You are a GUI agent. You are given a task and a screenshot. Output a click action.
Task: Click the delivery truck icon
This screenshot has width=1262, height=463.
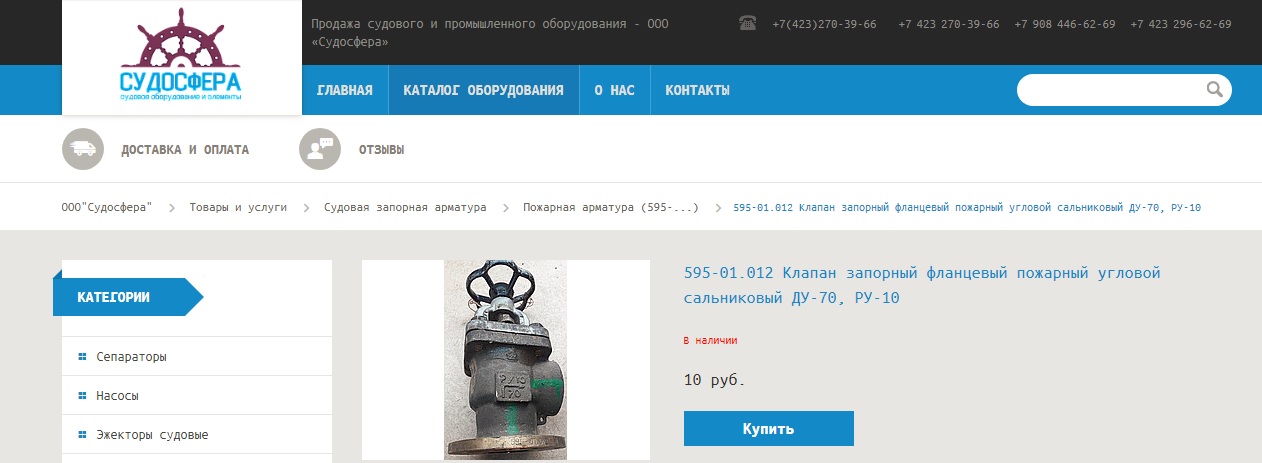(x=83, y=150)
